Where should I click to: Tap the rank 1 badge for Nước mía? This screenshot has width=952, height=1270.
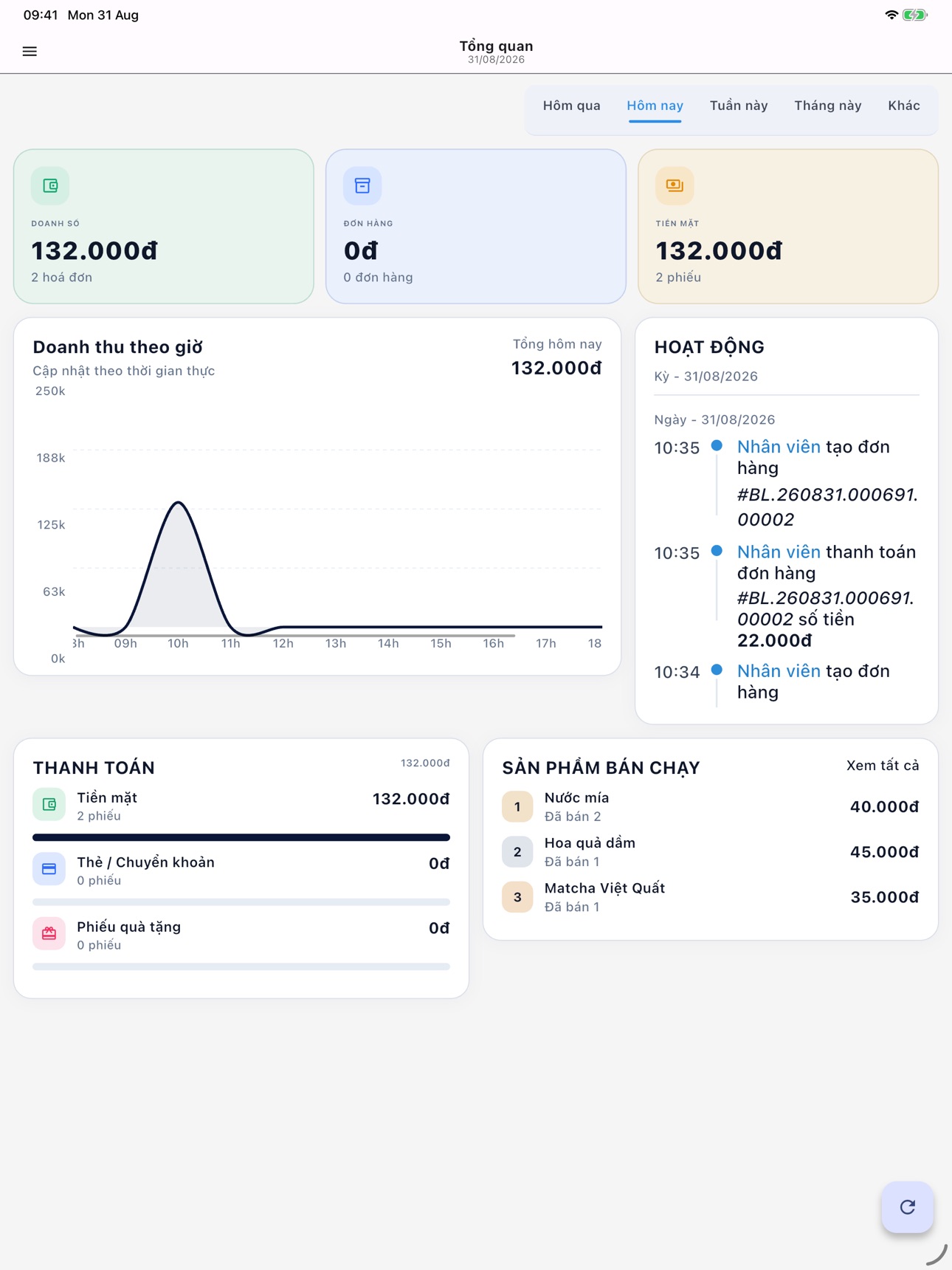click(x=517, y=807)
